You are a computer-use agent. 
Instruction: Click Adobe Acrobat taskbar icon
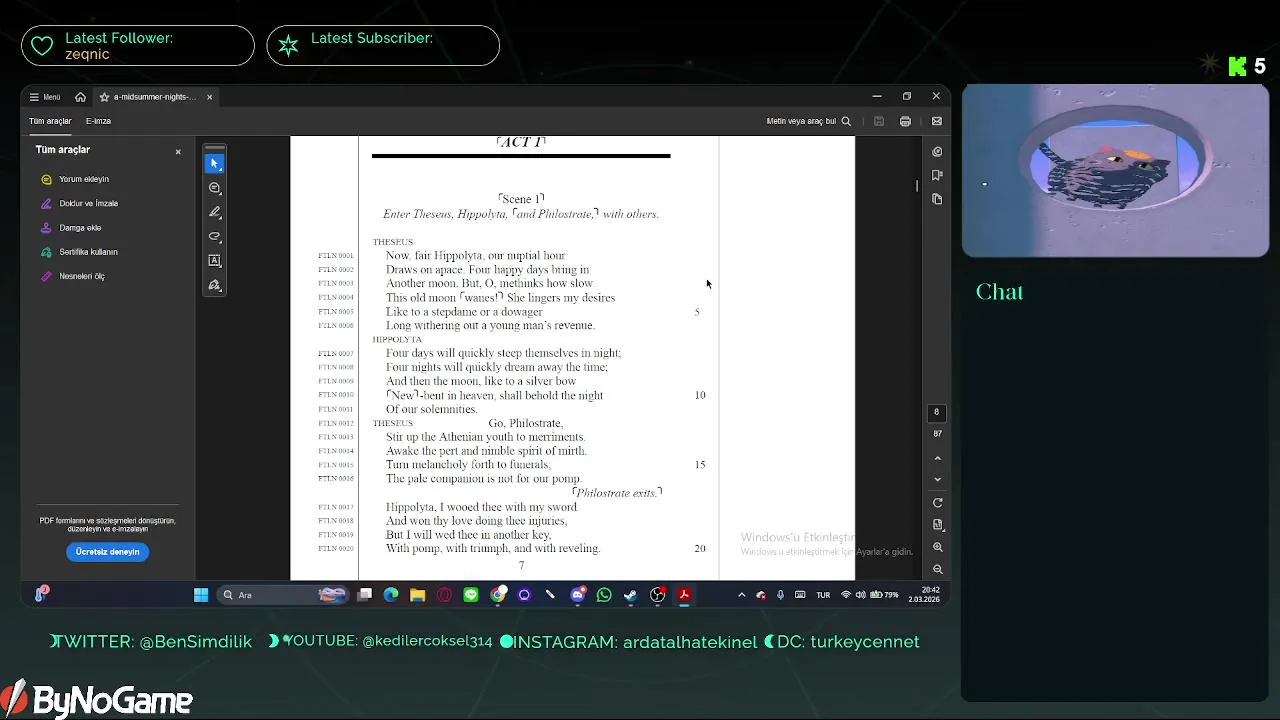684,595
